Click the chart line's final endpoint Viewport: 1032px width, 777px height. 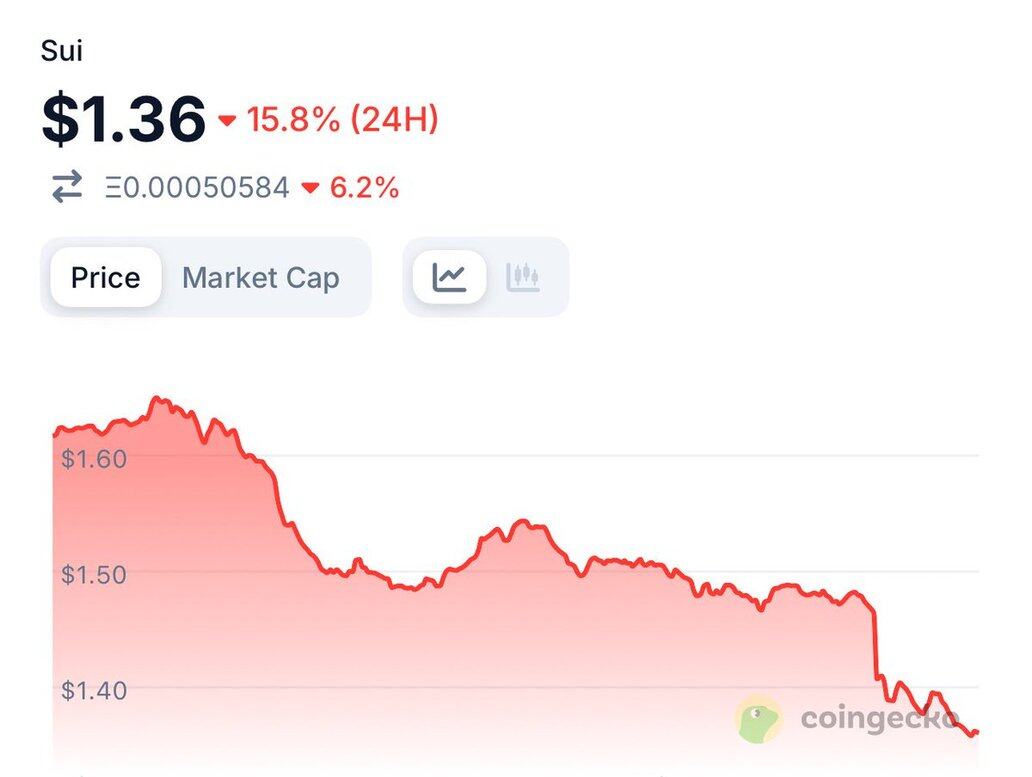point(975,734)
